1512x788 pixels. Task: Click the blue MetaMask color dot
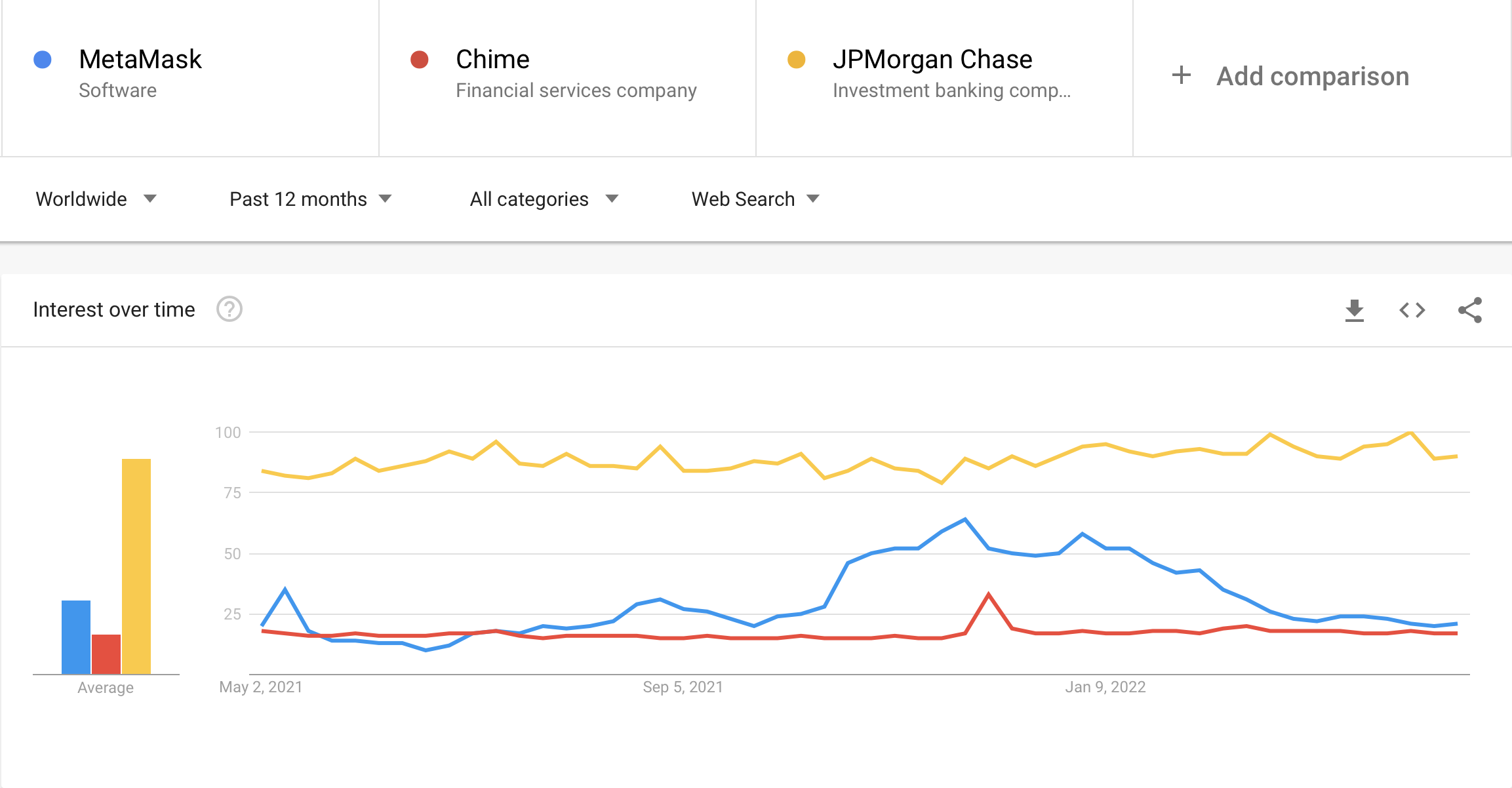(43, 60)
